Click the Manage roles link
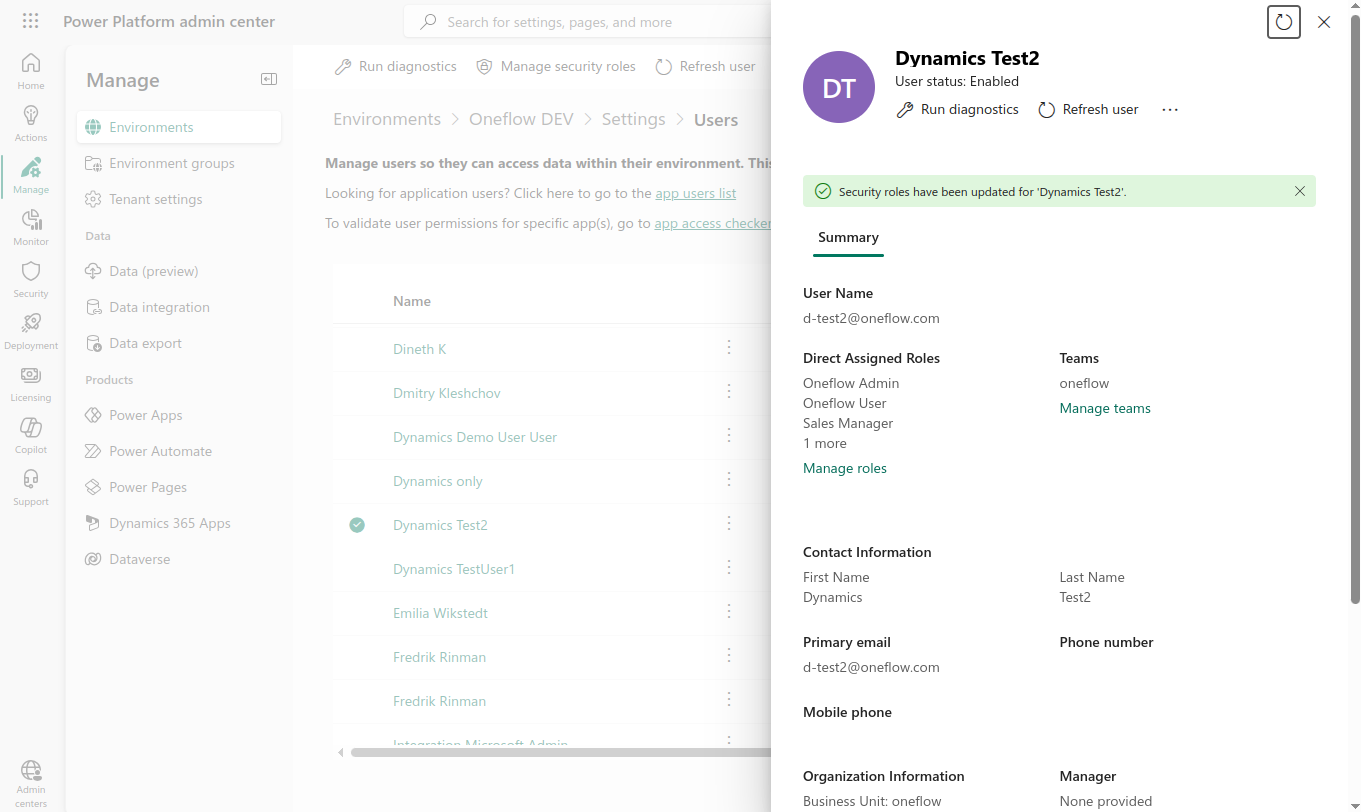 click(x=845, y=468)
